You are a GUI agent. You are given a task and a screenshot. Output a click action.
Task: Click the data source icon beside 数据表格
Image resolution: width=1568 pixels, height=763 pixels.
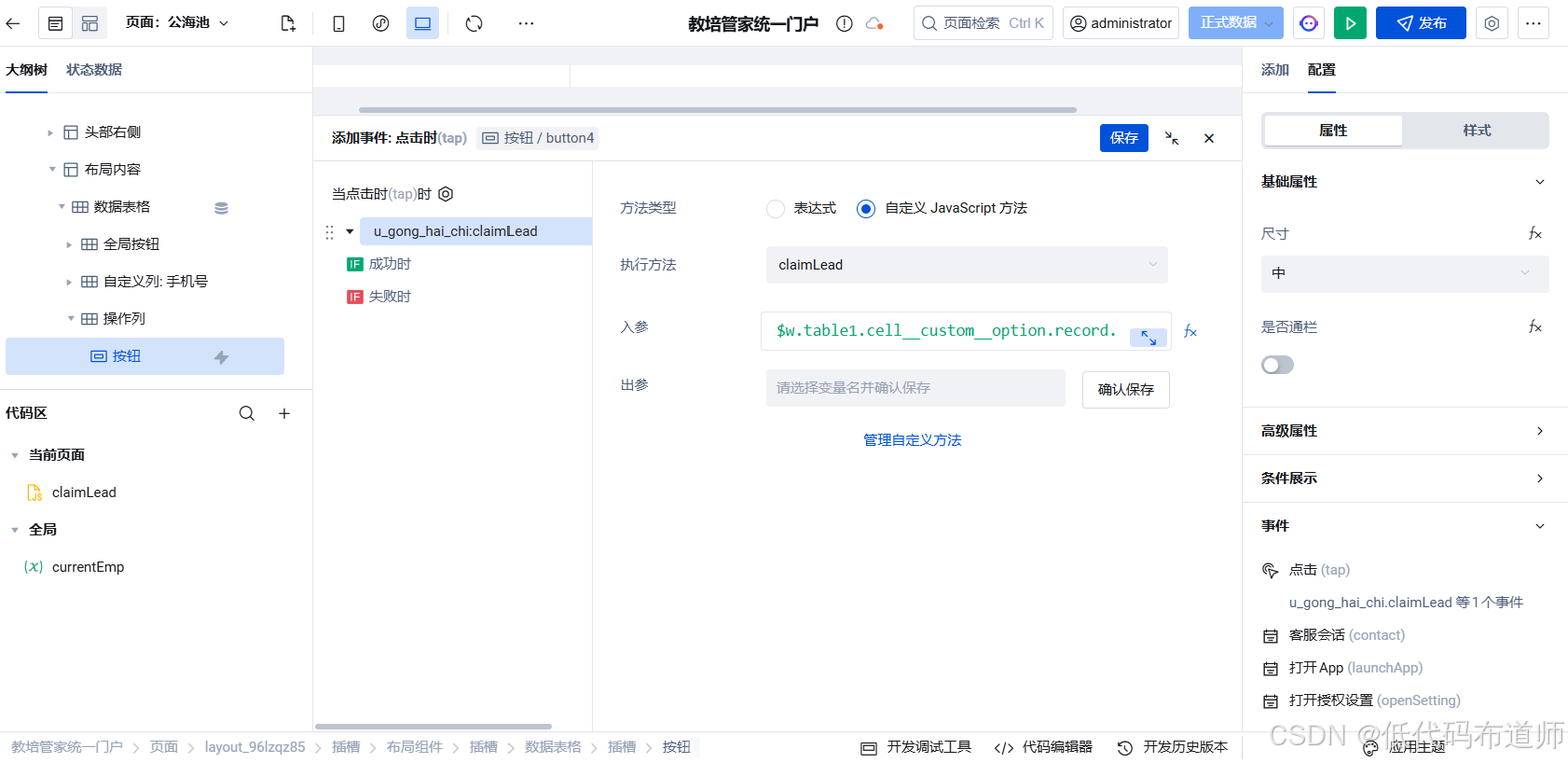[221, 208]
